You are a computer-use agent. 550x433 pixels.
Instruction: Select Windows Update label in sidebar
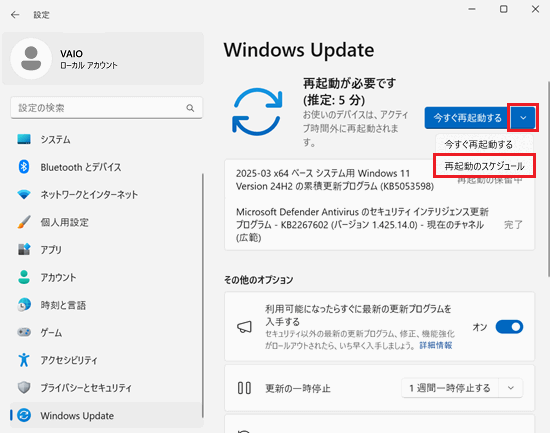tap(77, 416)
